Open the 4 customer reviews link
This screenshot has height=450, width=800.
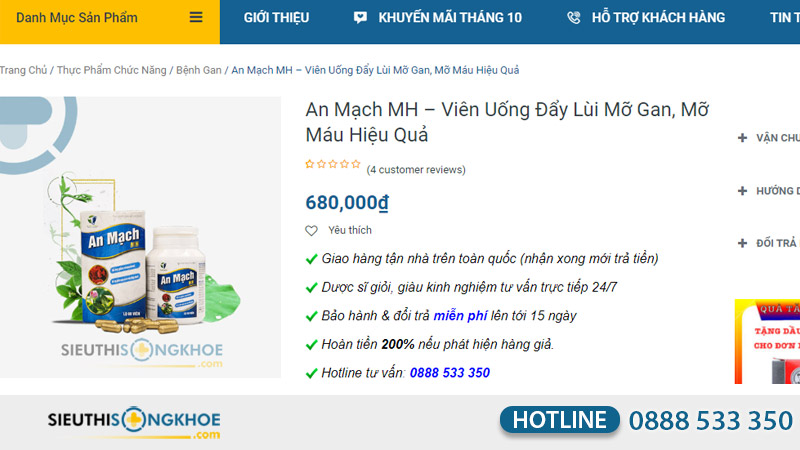416,169
